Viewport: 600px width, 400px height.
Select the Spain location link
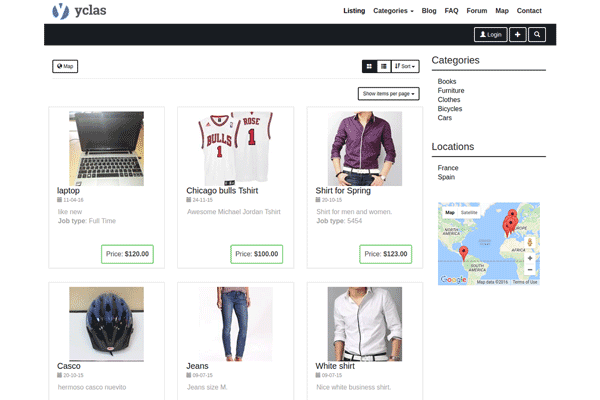(446, 177)
